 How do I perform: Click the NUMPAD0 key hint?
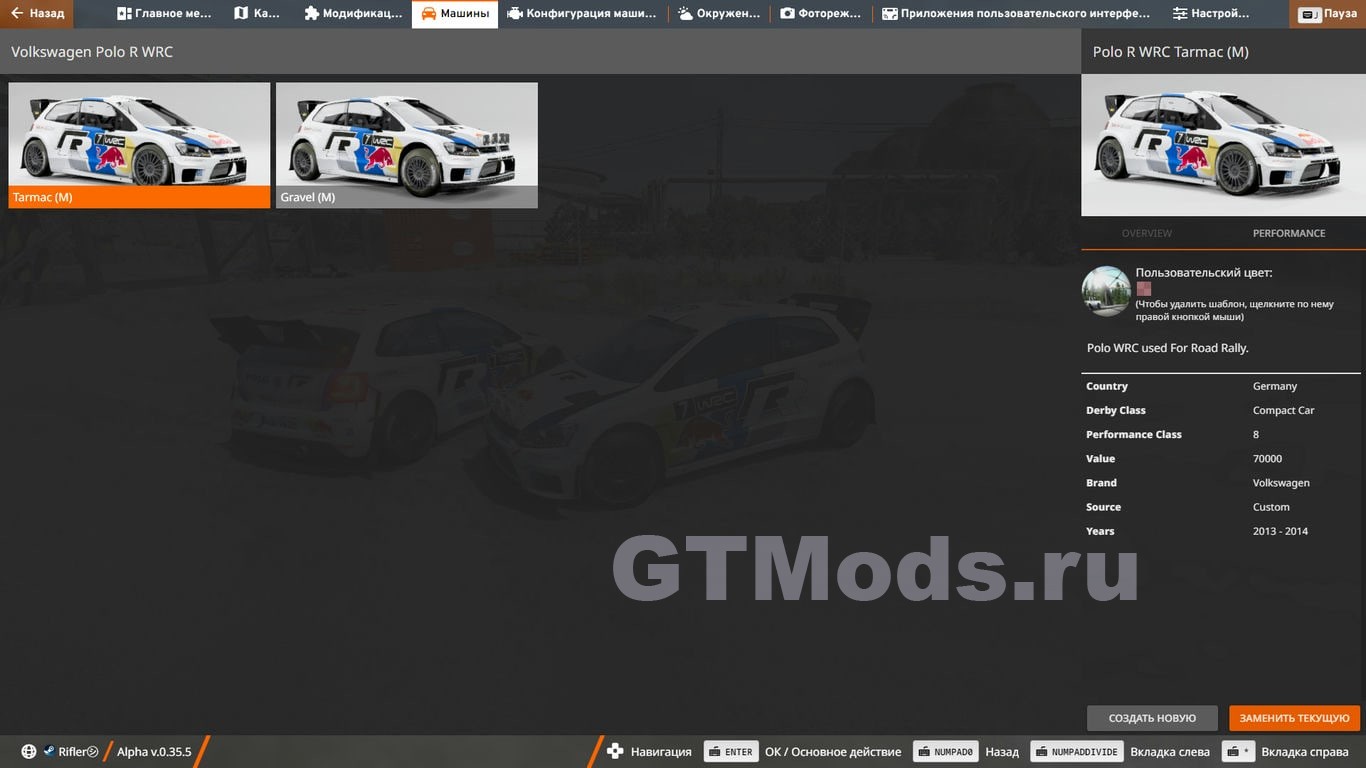coord(945,752)
